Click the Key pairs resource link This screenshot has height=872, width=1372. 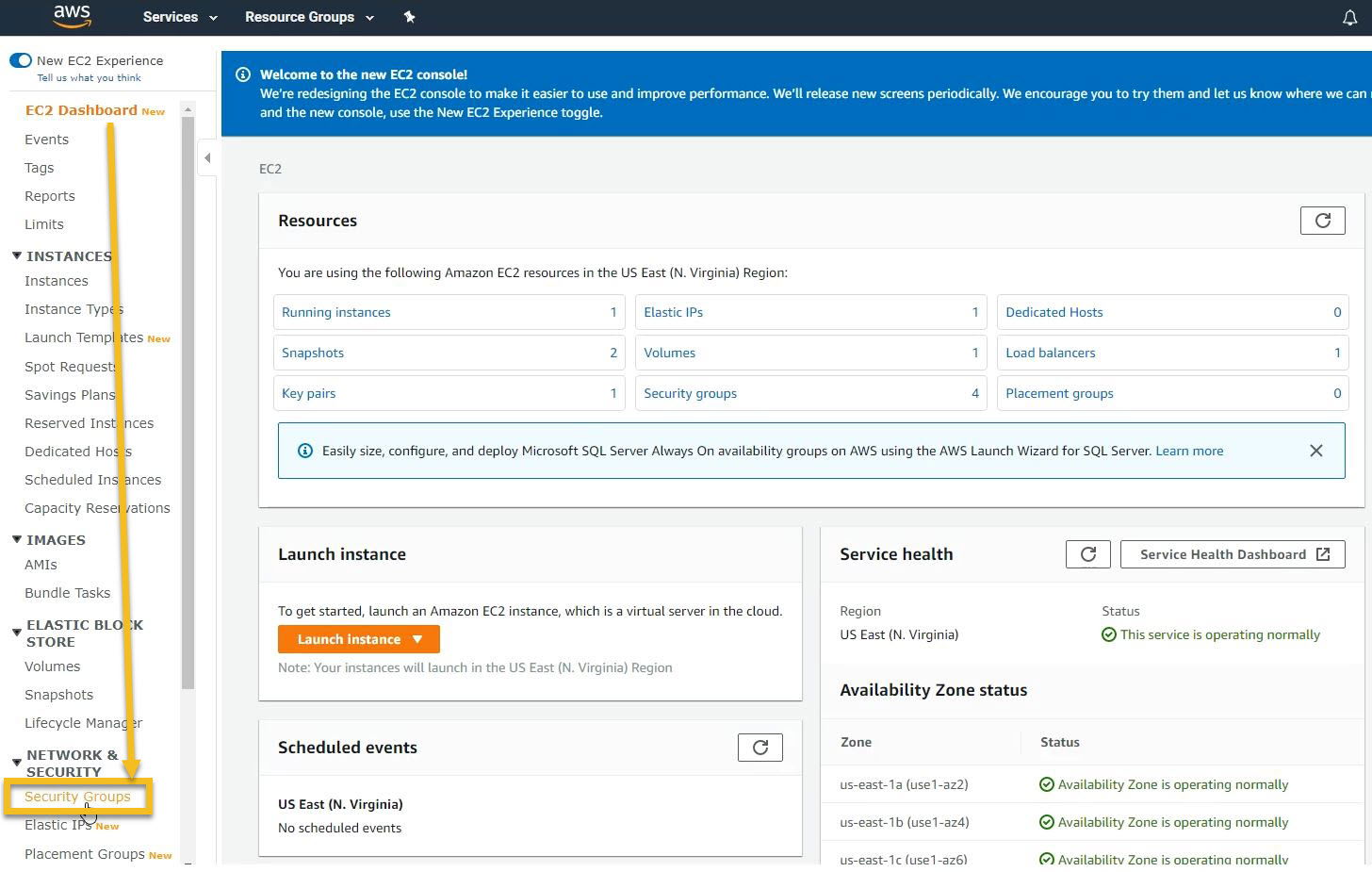[308, 393]
